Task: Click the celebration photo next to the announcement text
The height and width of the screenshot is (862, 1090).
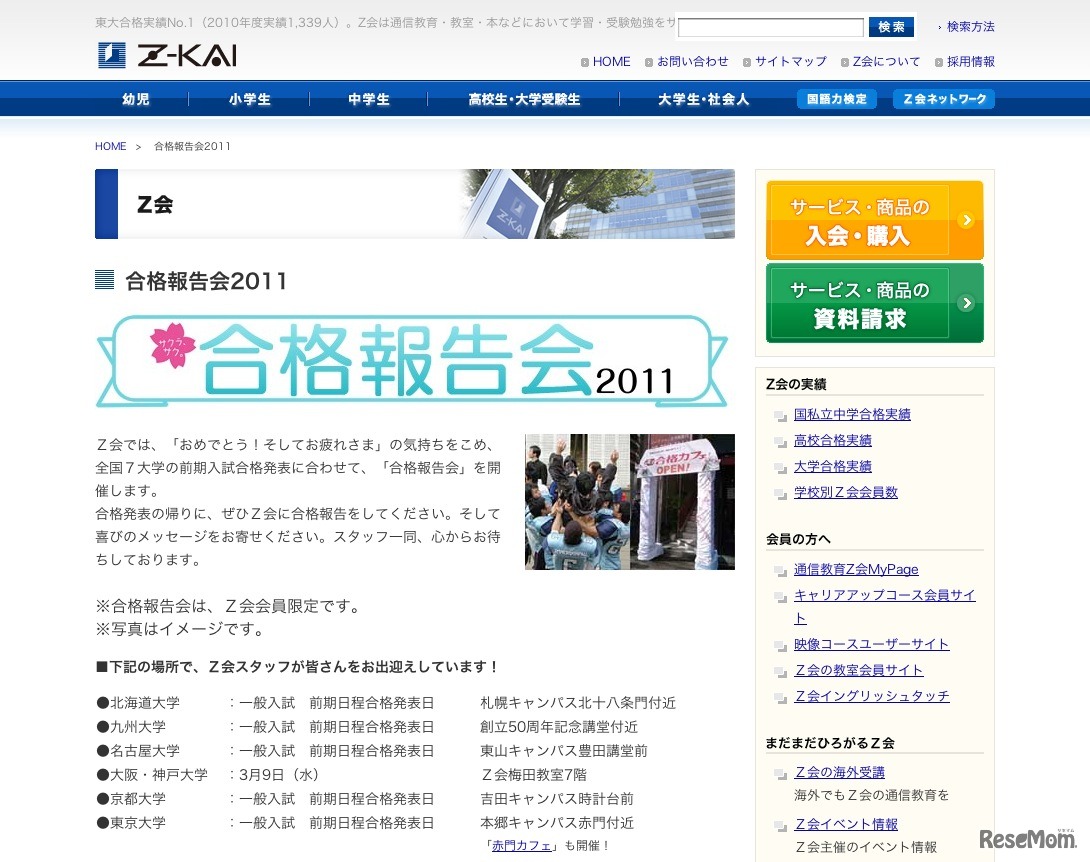Action: pyautogui.click(x=629, y=501)
